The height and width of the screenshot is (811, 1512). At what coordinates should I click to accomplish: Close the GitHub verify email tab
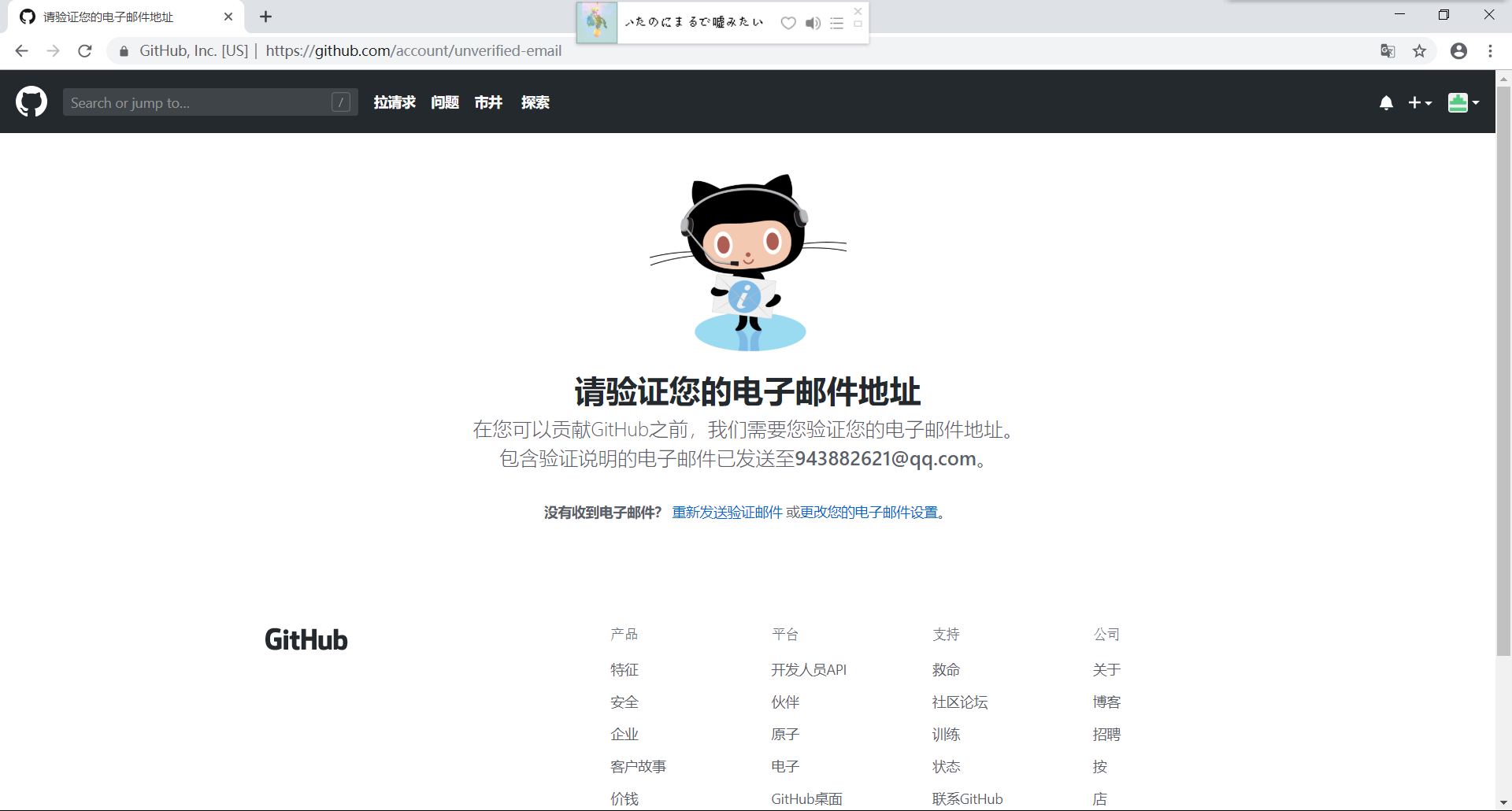click(x=228, y=17)
